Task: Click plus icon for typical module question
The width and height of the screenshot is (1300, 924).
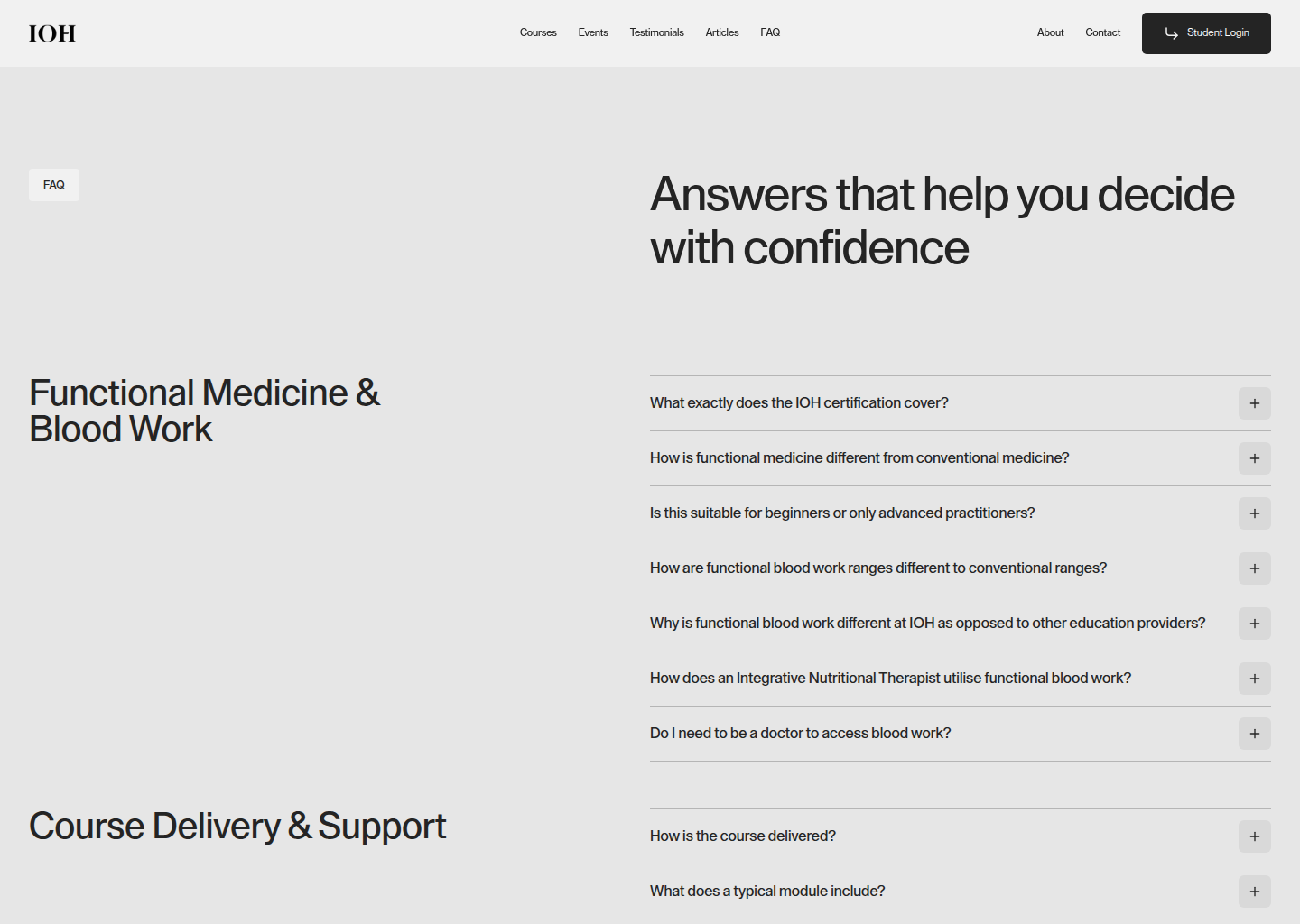Action: click(1254, 892)
